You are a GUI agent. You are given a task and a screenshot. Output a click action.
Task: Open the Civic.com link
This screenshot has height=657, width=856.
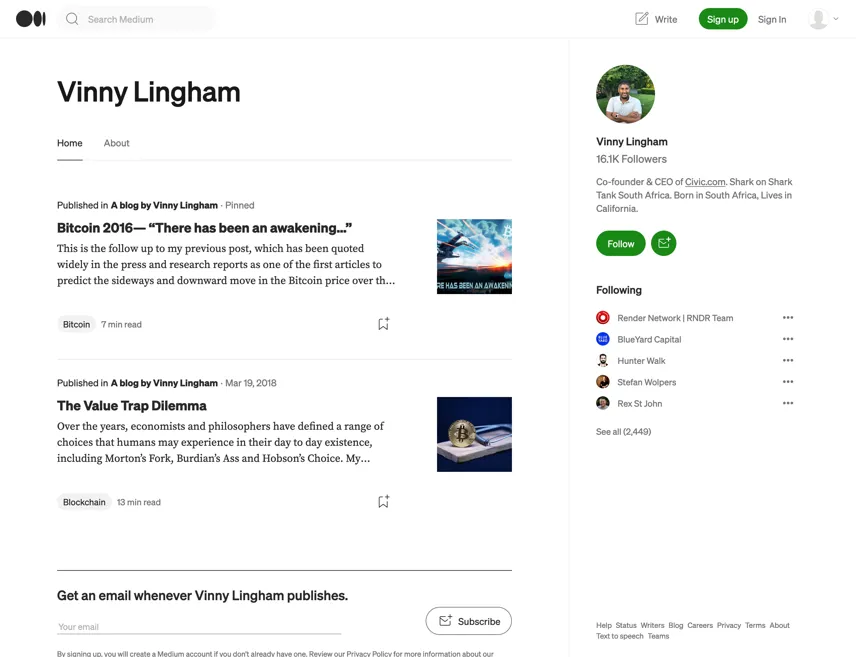pyautogui.click(x=705, y=182)
